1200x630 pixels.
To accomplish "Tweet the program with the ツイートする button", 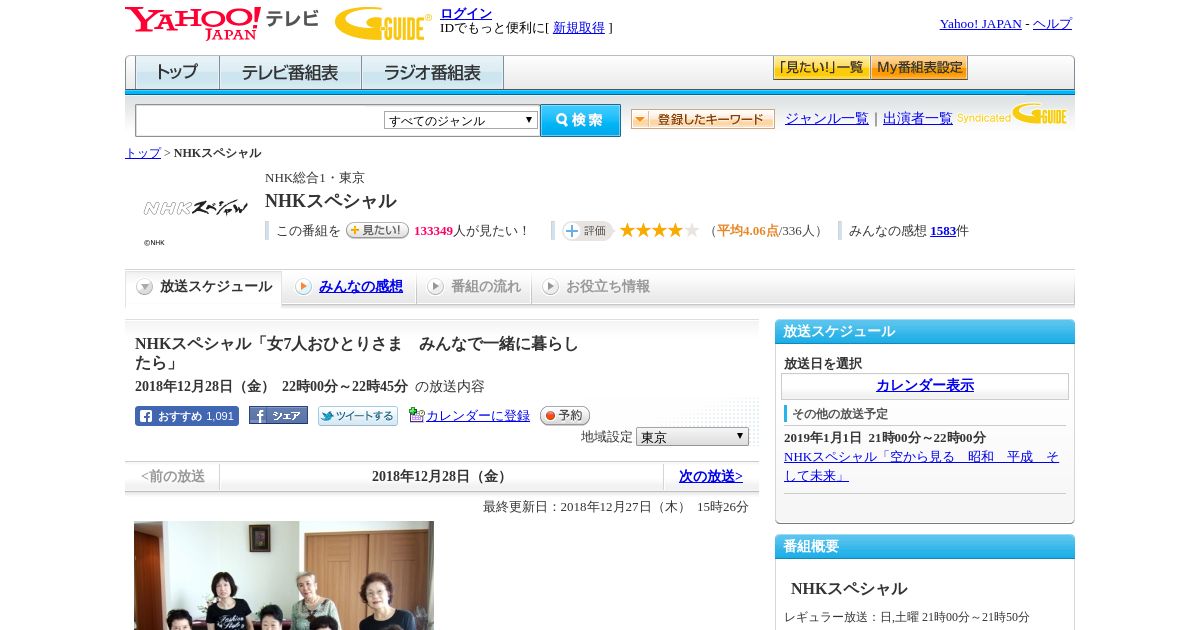I will click(358, 416).
